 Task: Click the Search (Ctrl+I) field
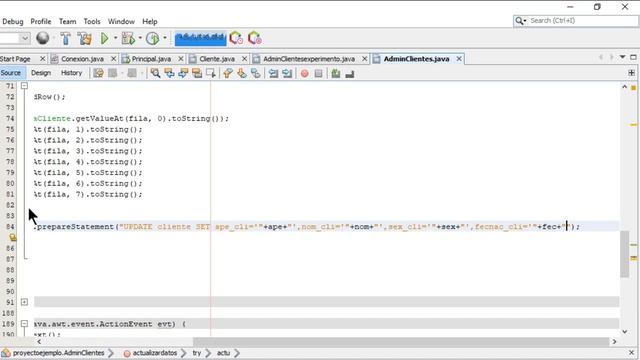(576, 21)
